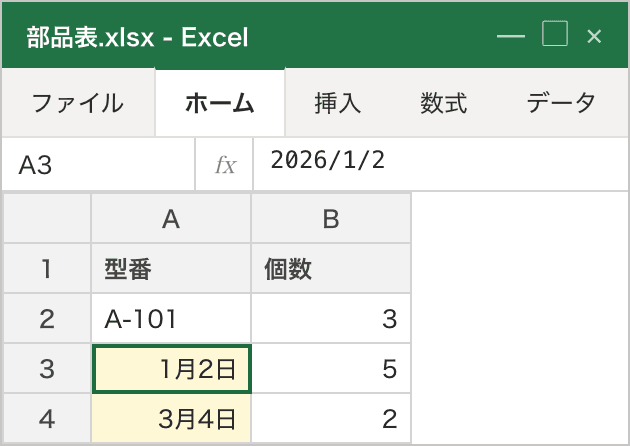Click the Name Box showing A3
The width and height of the screenshot is (630, 446).
[x=98, y=164]
